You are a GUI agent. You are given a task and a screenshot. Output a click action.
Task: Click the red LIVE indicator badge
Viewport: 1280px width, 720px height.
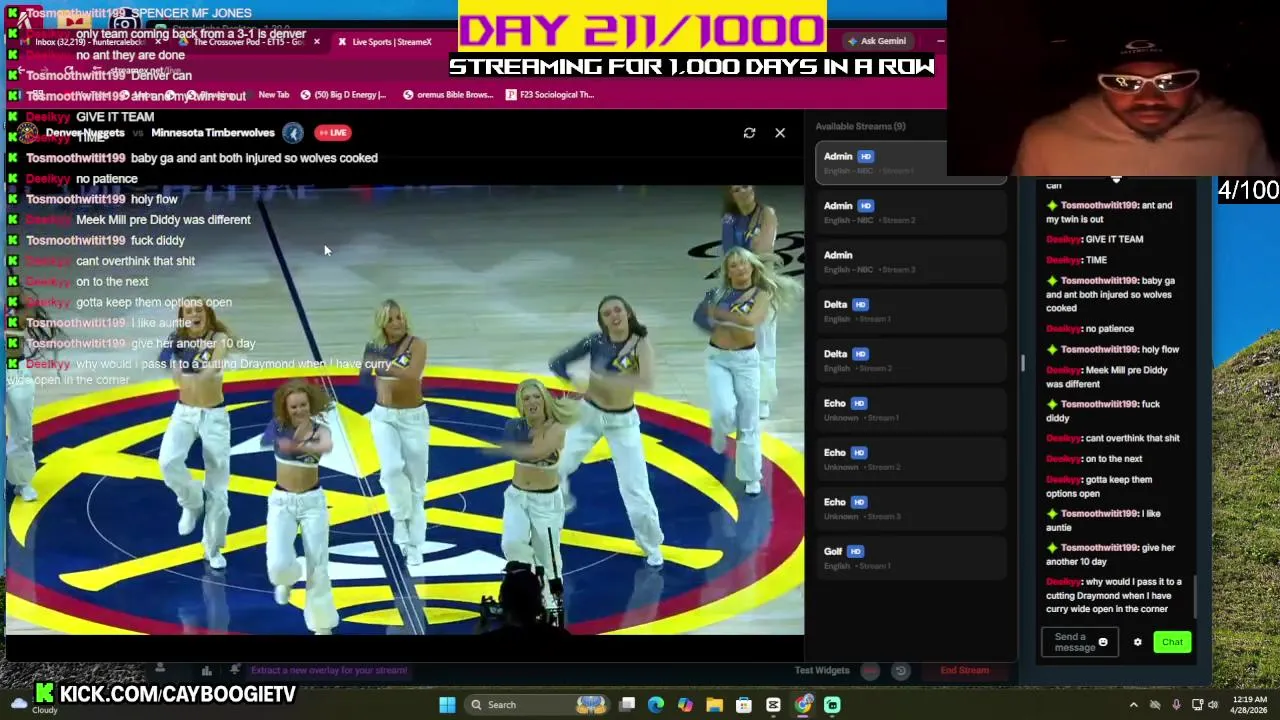(x=333, y=132)
